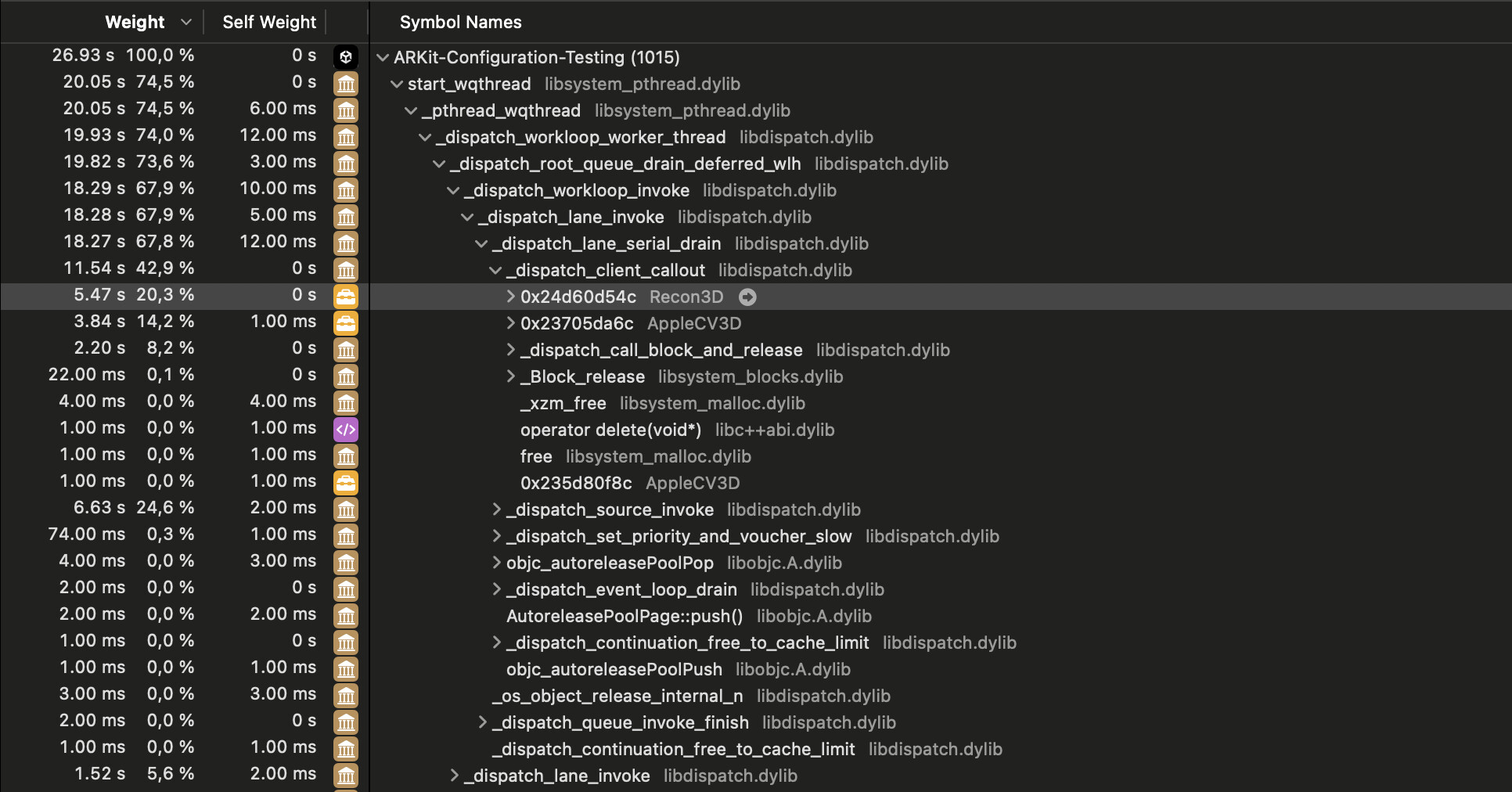The width and height of the screenshot is (1512, 792).
Task: Expand the 0x23705da6c AppleCV3D frame
Action: tap(510, 323)
